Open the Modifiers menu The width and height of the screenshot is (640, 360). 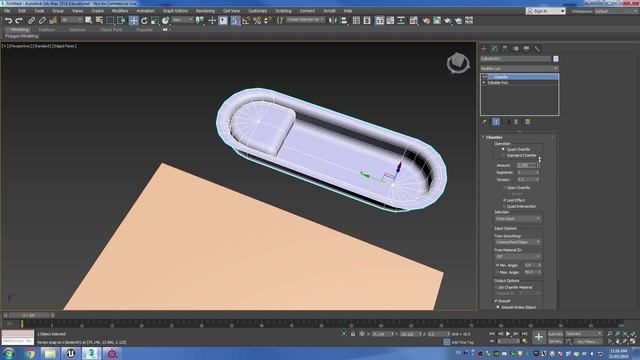pyautogui.click(x=120, y=11)
